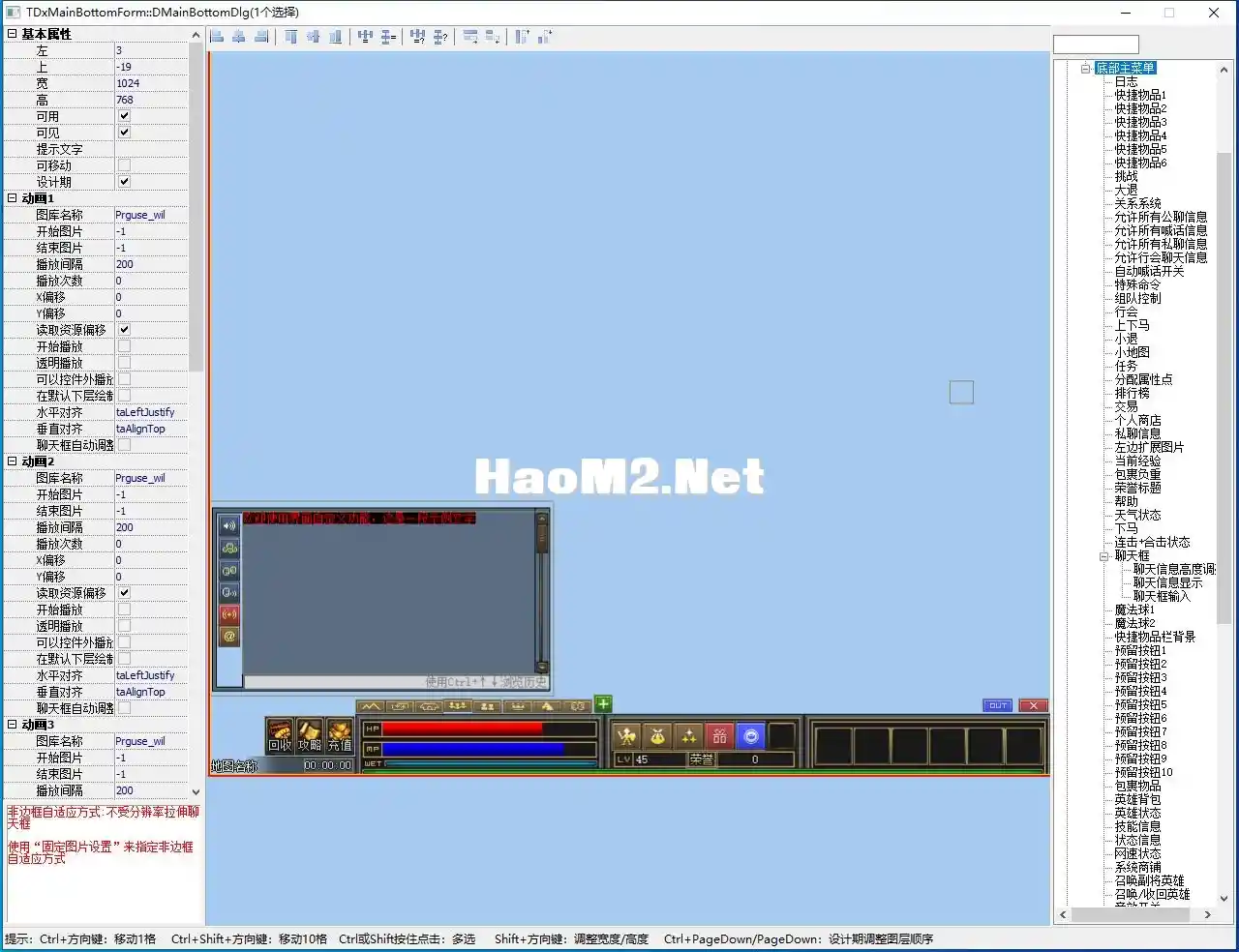Check 聊天框自动调整 under 动画1
This screenshot has width=1239, height=952.
[x=124, y=445]
